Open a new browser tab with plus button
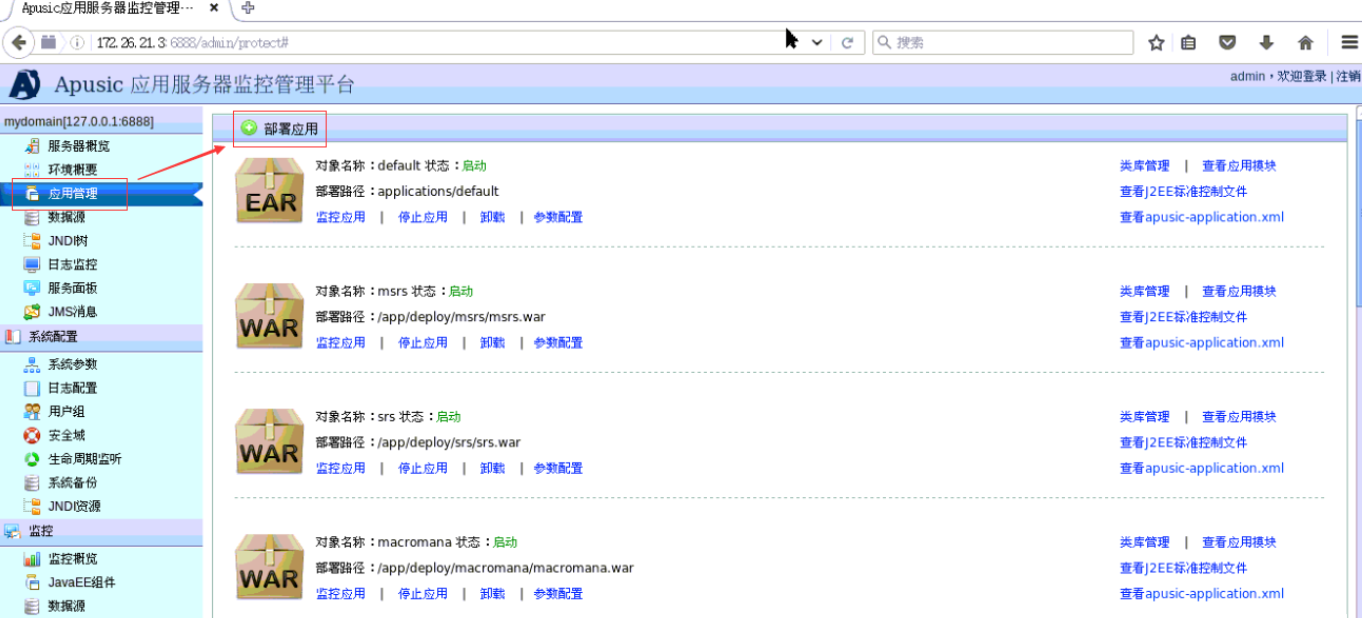This screenshot has width=1362, height=618. (x=248, y=8)
